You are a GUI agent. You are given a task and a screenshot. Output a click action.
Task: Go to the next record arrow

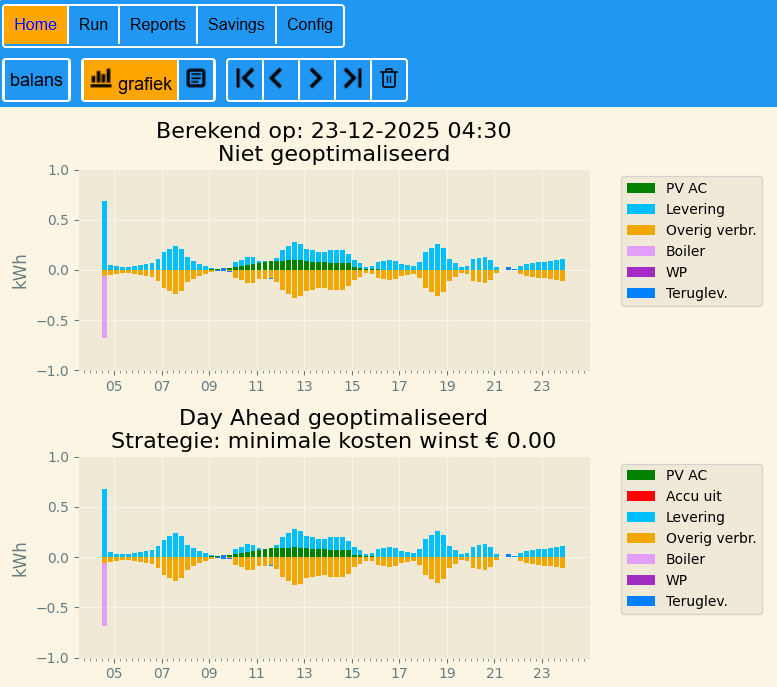[317, 79]
